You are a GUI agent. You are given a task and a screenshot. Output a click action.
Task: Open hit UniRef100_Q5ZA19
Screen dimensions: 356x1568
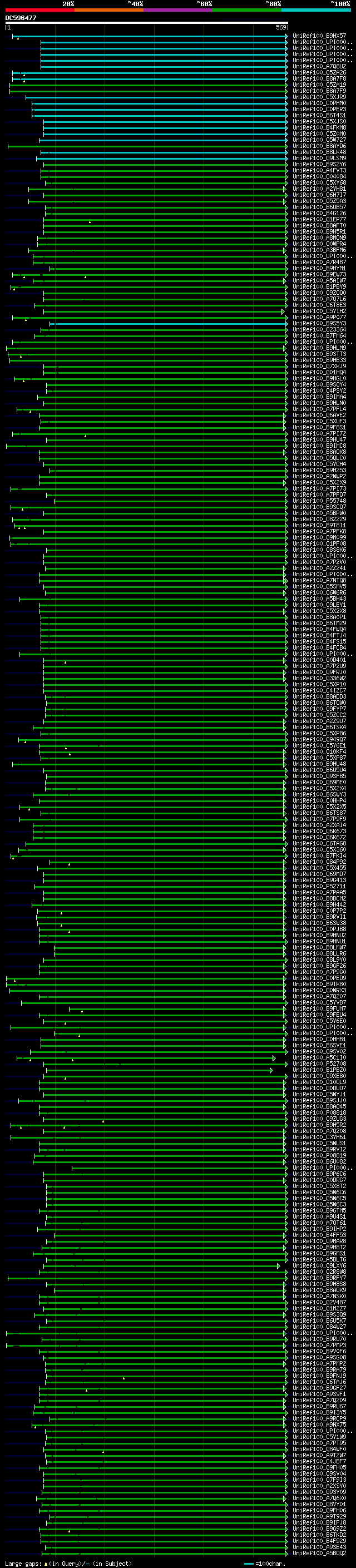[x=319, y=85]
